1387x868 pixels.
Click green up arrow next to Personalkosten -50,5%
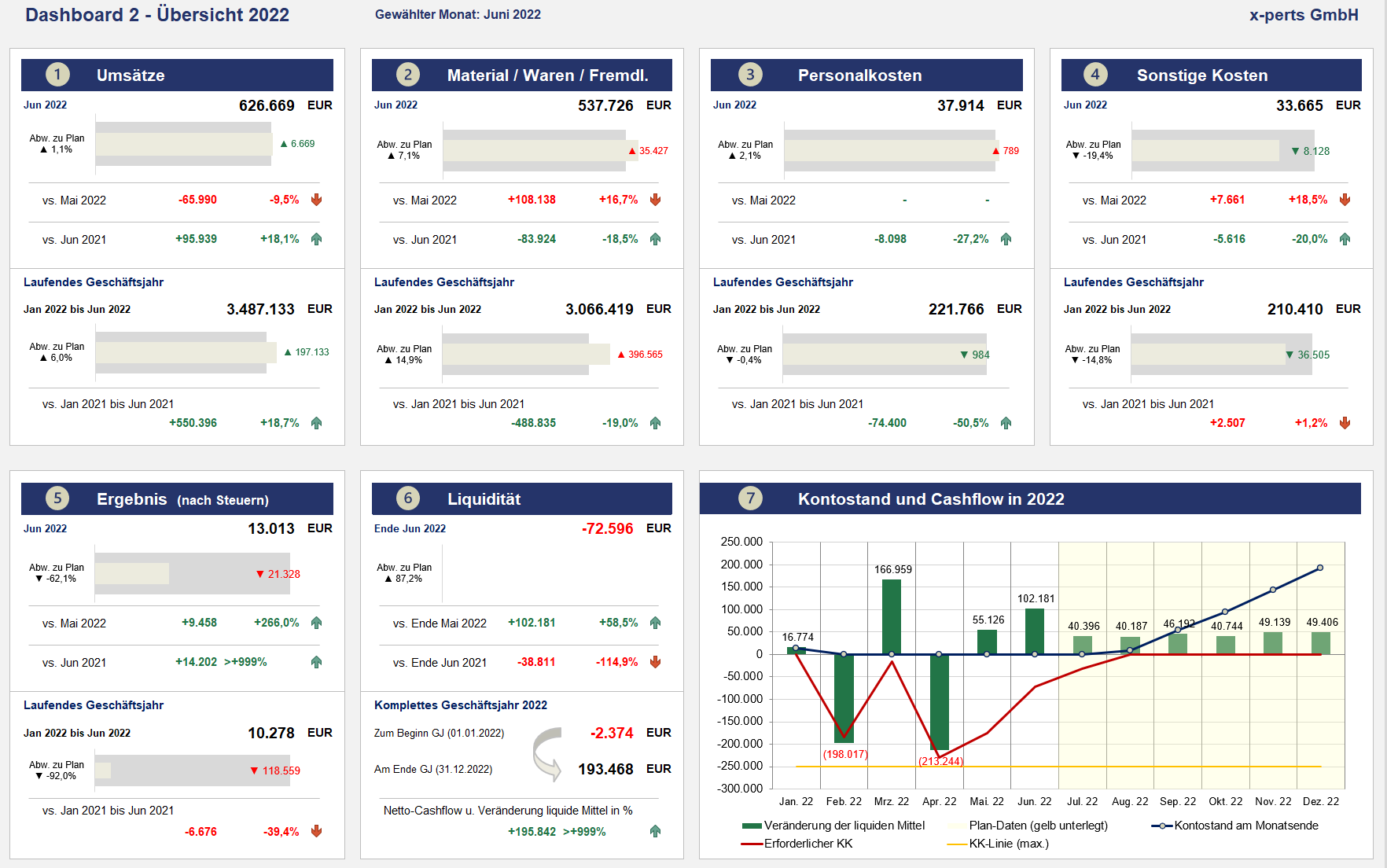1006,423
